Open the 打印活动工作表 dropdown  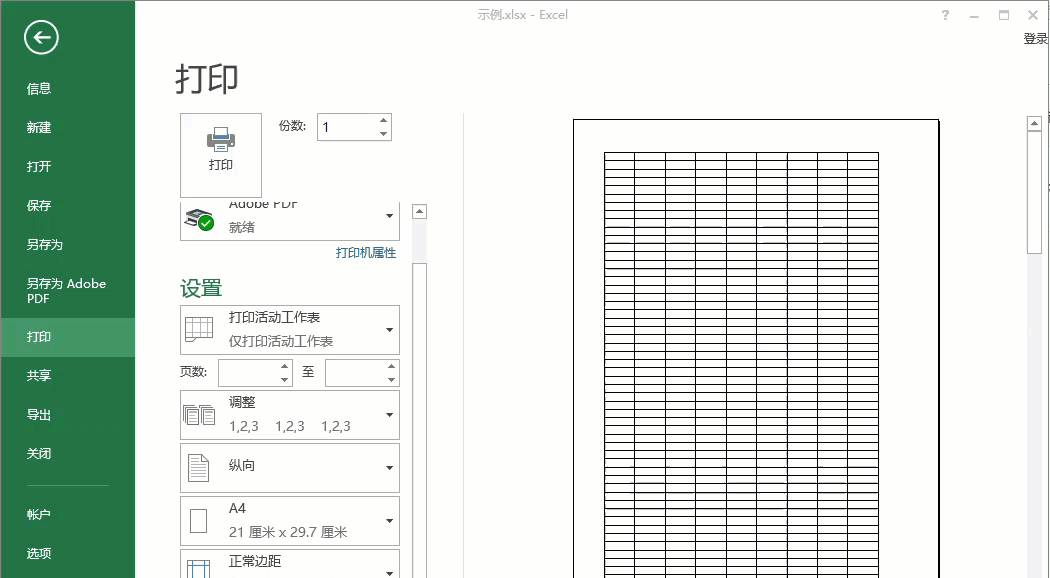389,330
